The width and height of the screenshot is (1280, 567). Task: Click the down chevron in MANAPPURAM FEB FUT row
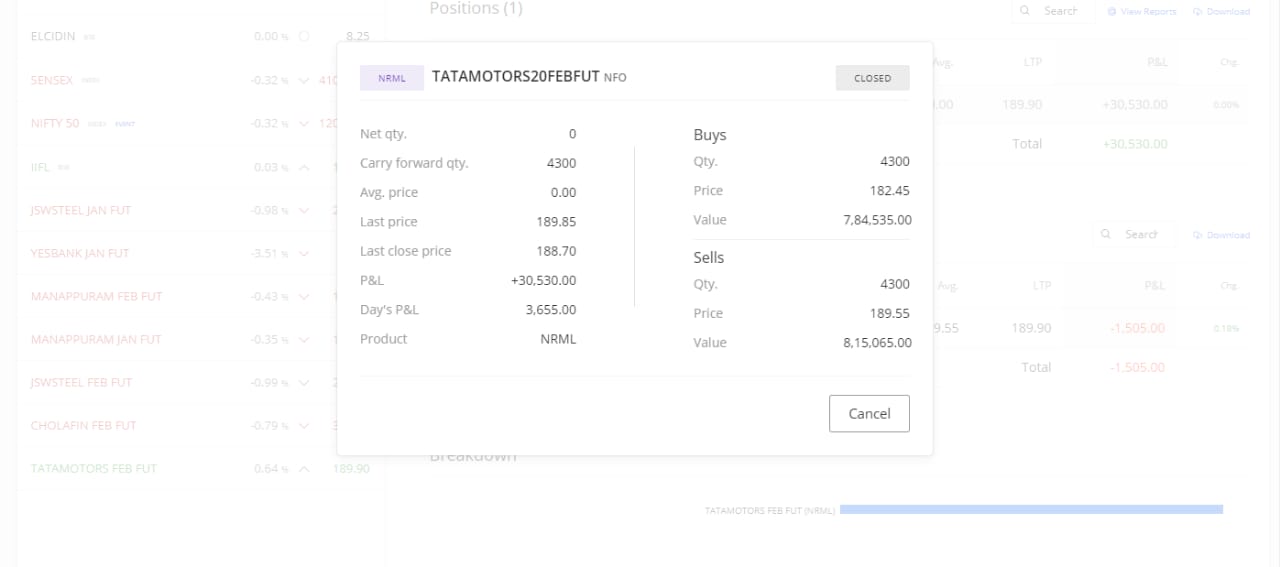coord(304,296)
